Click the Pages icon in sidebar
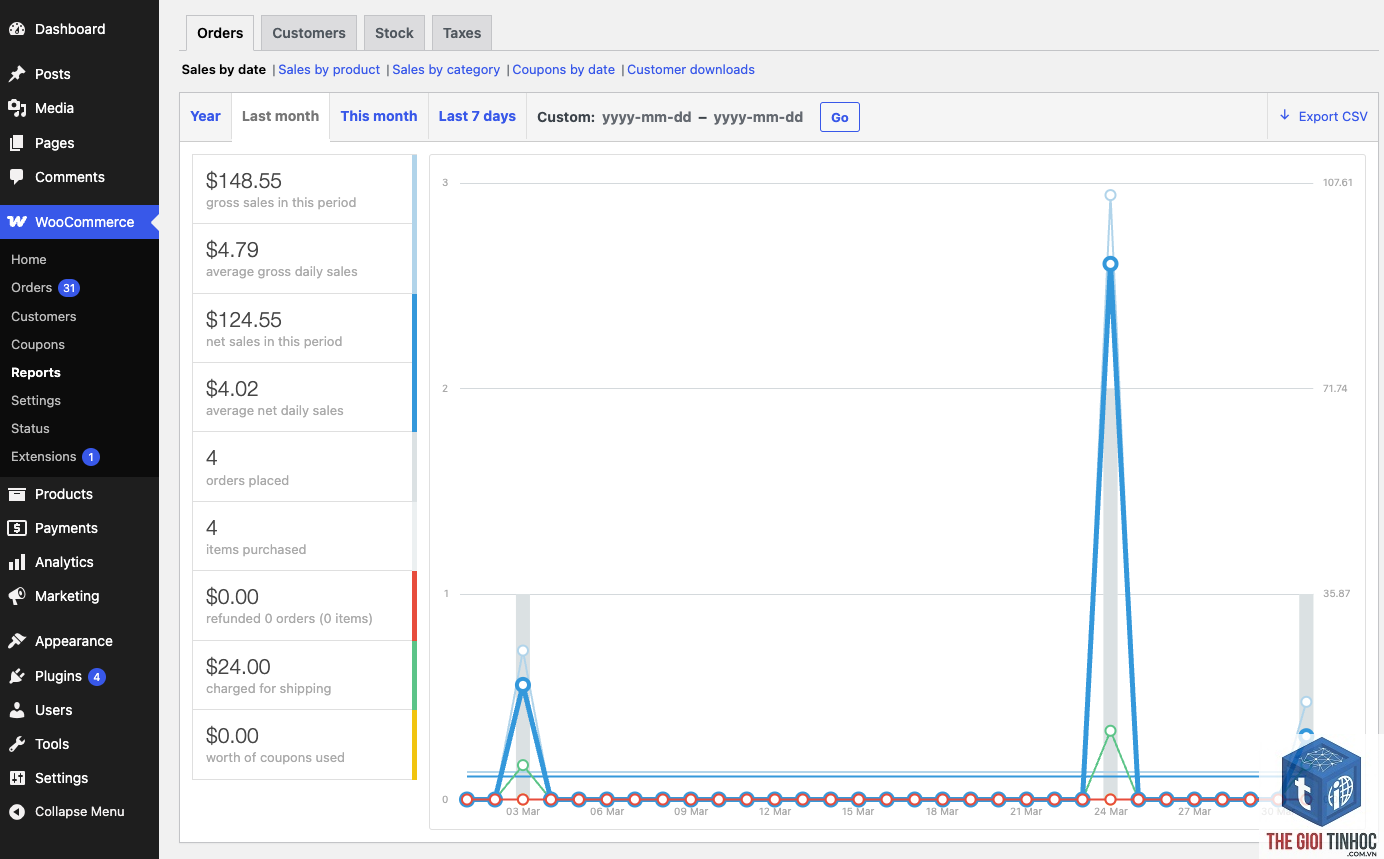 tap(17, 143)
